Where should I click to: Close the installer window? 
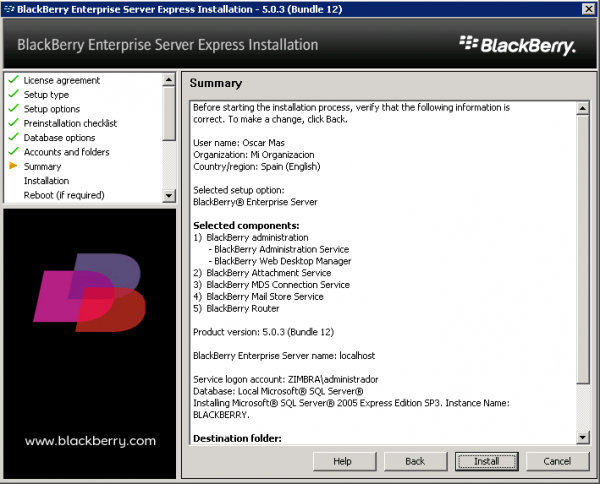[x=588, y=9]
